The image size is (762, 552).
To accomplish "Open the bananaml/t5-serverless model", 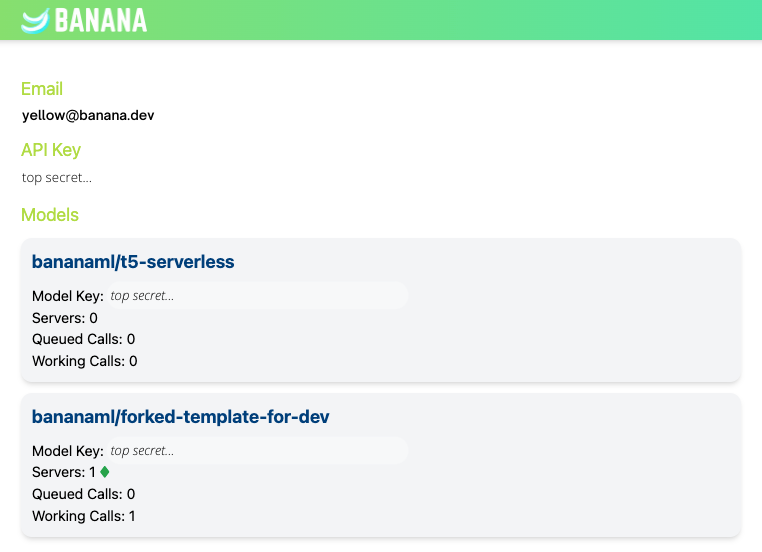I will tap(133, 262).
